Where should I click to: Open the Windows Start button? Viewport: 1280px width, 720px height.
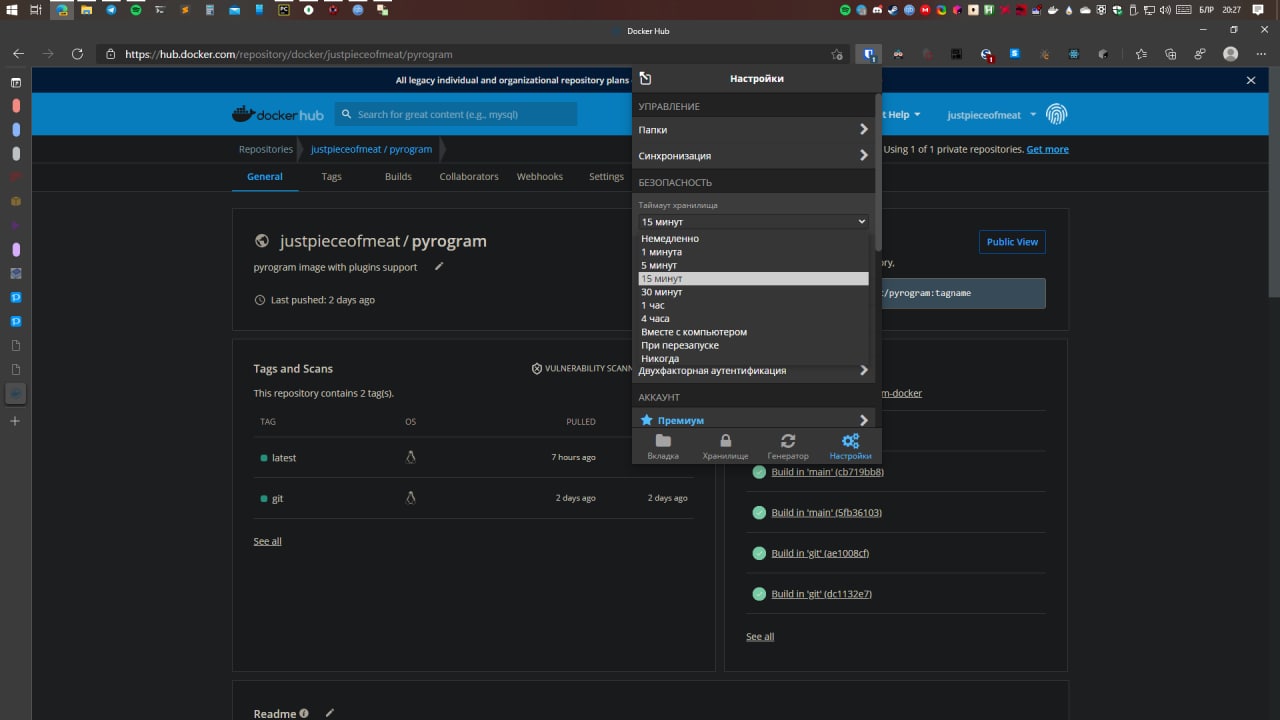(x=12, y=10)
